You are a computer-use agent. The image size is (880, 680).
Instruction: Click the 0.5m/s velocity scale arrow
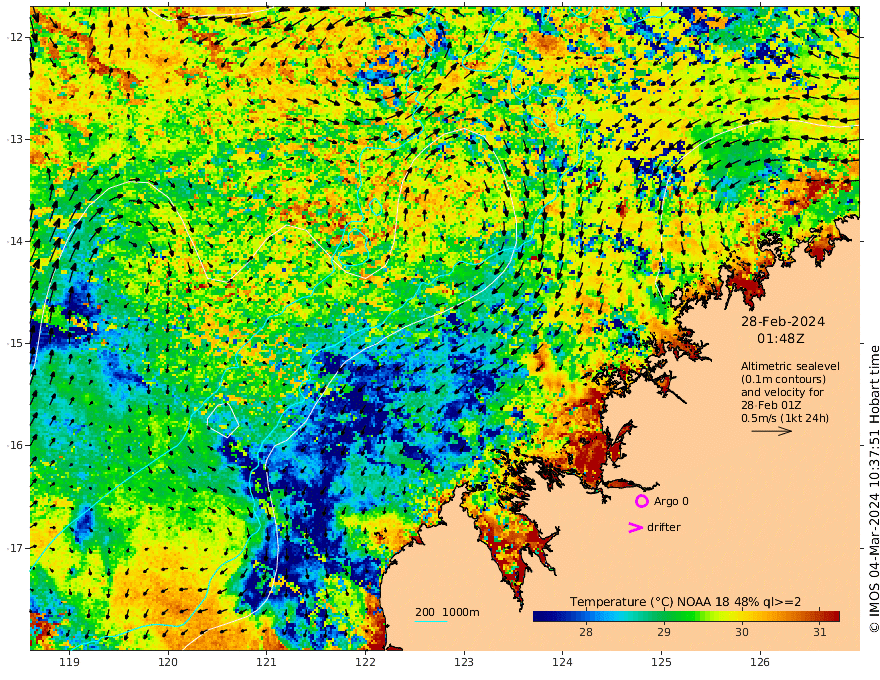click(772, 431)
